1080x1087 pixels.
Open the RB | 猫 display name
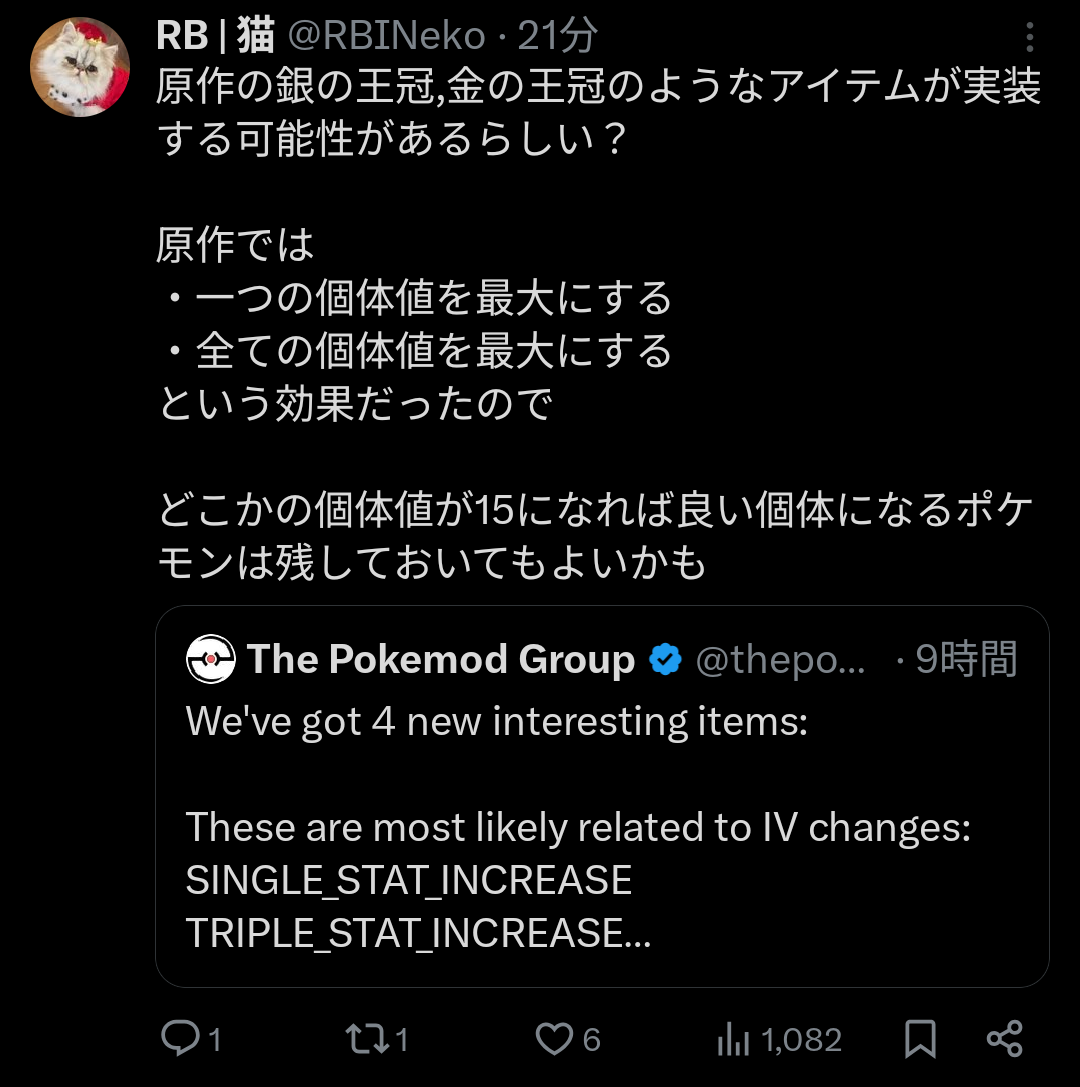pyautogui.click(x=216, y=35)
